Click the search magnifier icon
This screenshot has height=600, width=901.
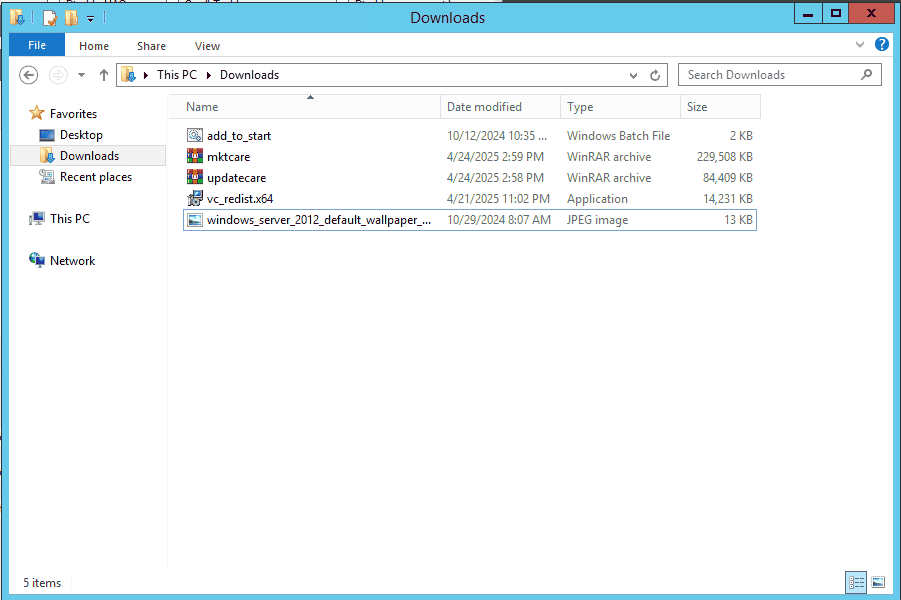coord(866,75)
